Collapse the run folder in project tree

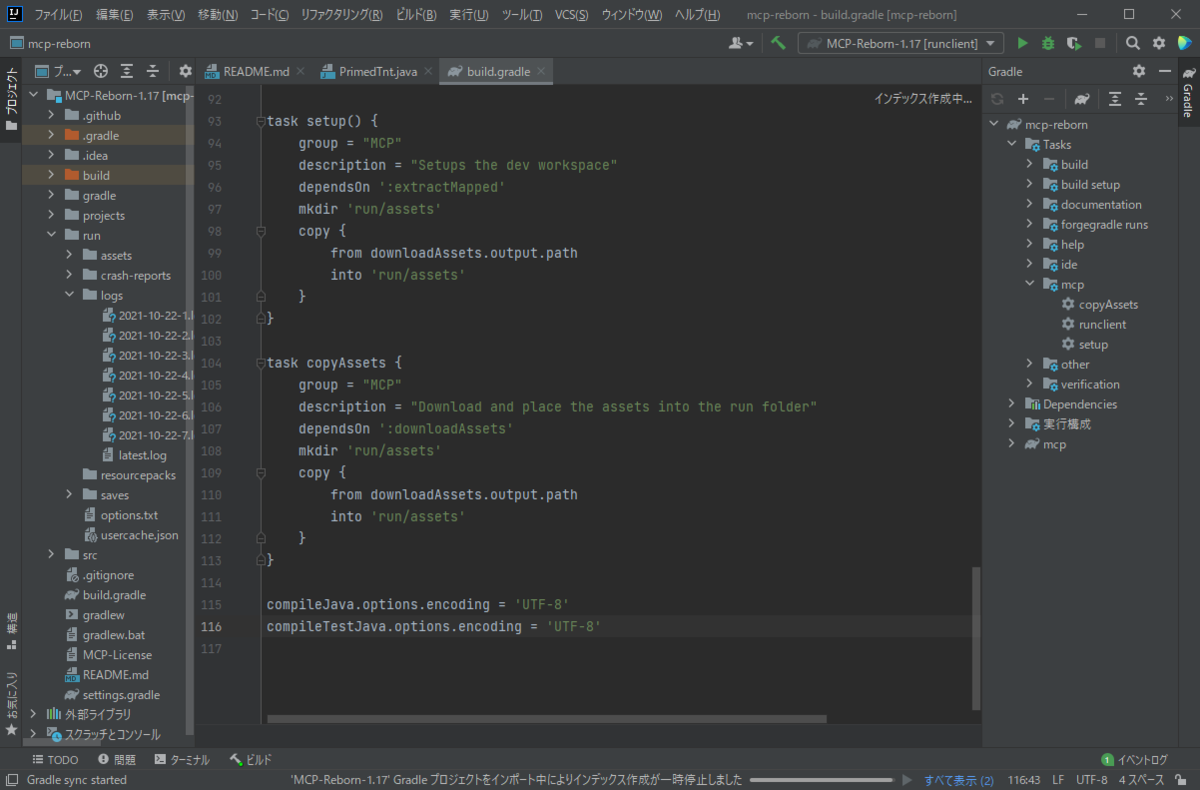click(52, 235)
